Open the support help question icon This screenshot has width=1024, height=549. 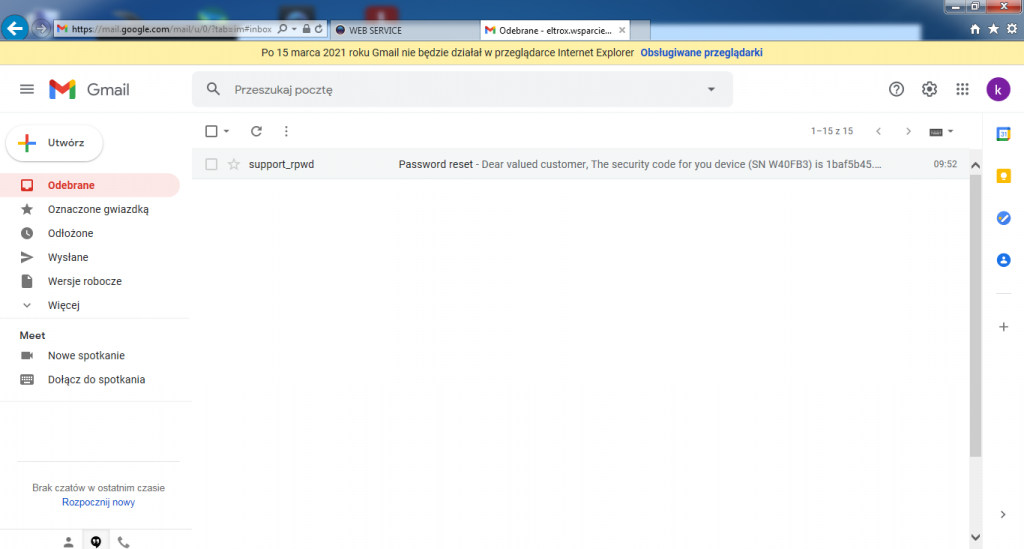click(x=896, y=90)
